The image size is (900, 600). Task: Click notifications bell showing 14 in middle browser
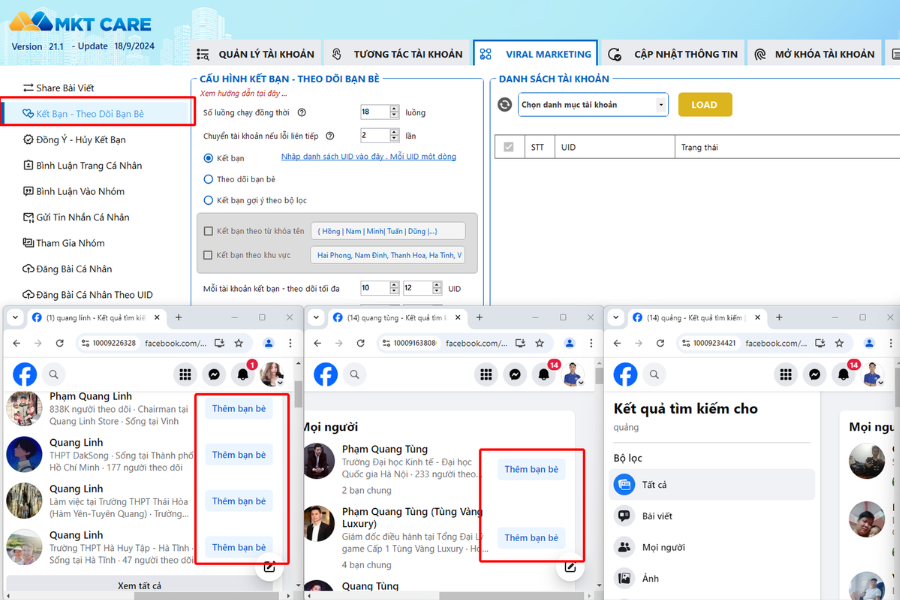[x=544, y=374]
